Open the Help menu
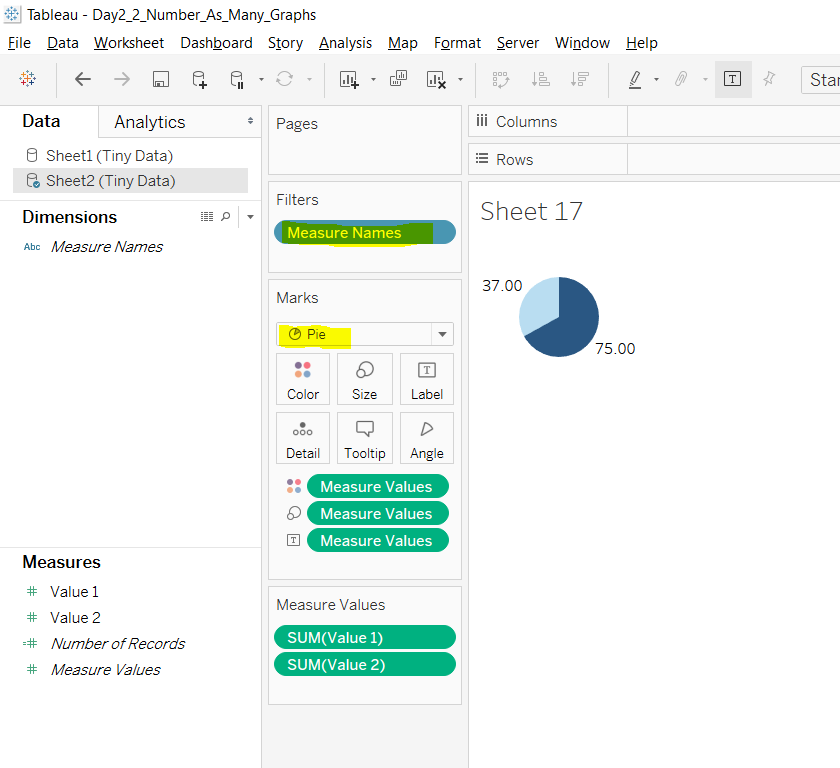 pos(641,43)
